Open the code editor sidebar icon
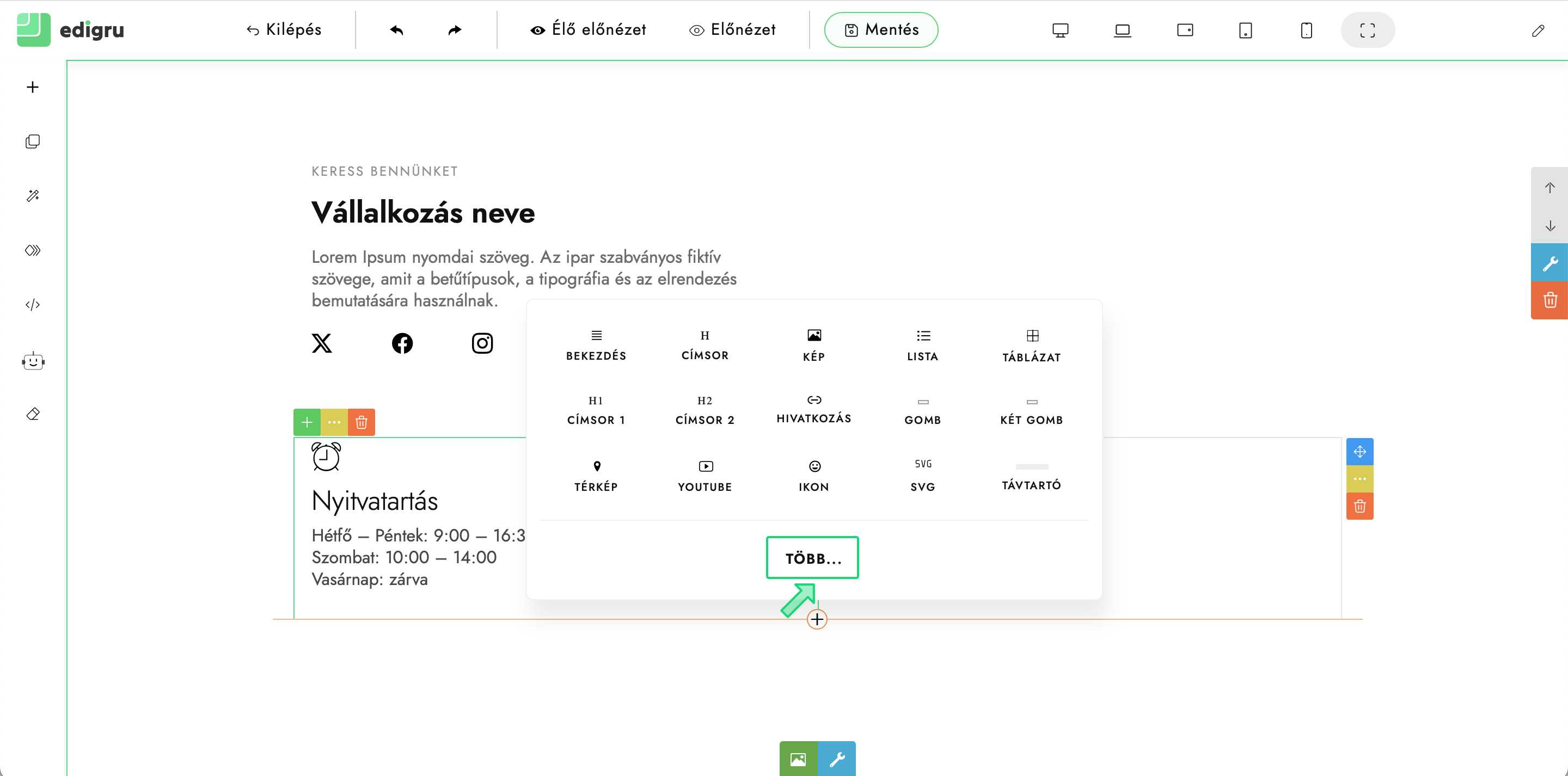The image size is (1568, 776). pyautogui.click(x=33, y=305)
